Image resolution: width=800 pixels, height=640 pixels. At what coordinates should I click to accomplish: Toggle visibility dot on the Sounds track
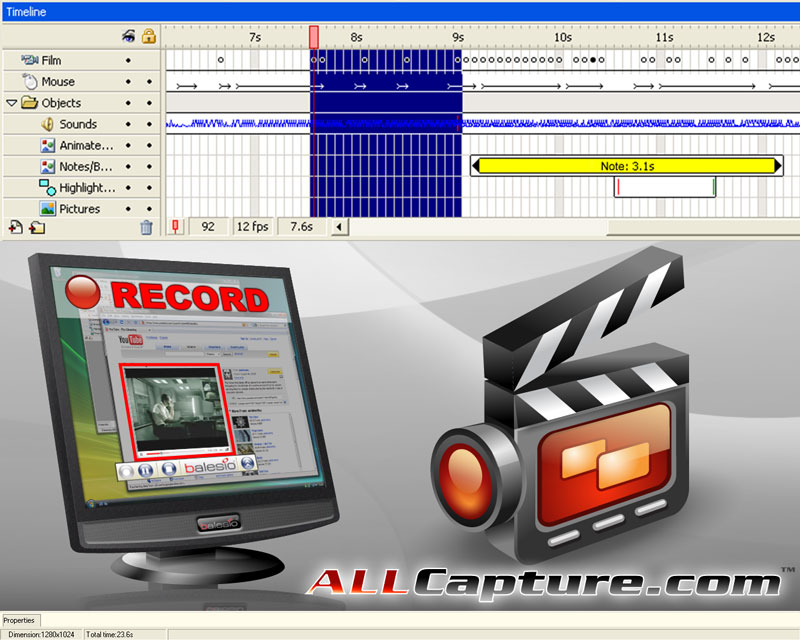[128, 123]
